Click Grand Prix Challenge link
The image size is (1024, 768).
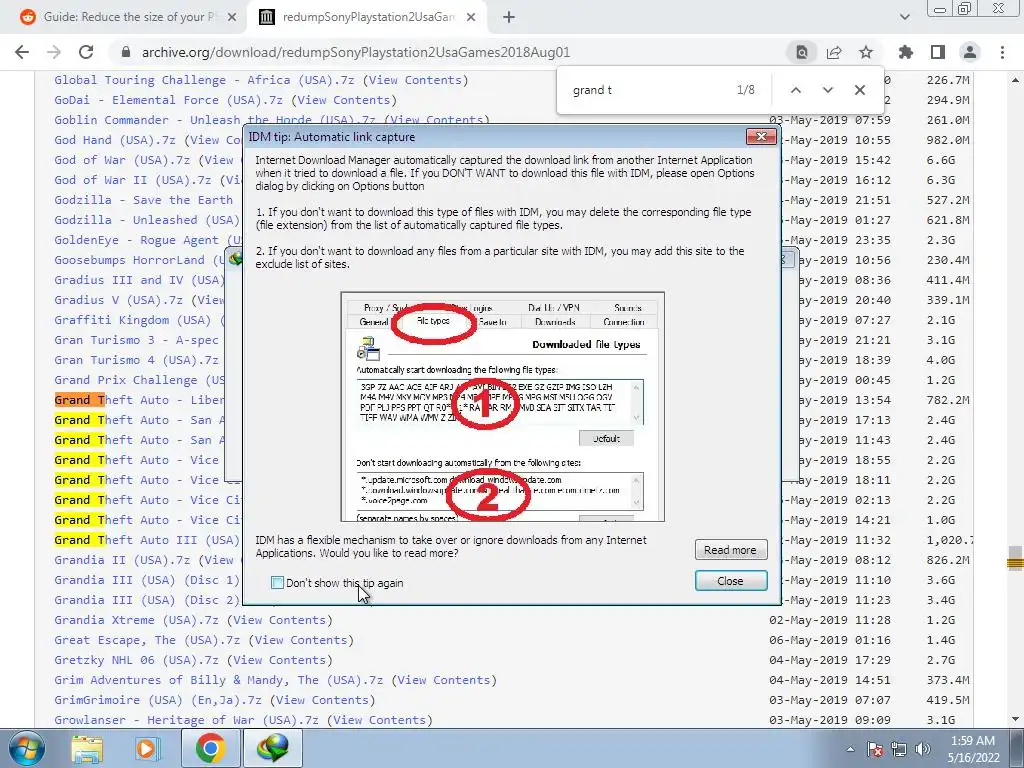(140, 379)
